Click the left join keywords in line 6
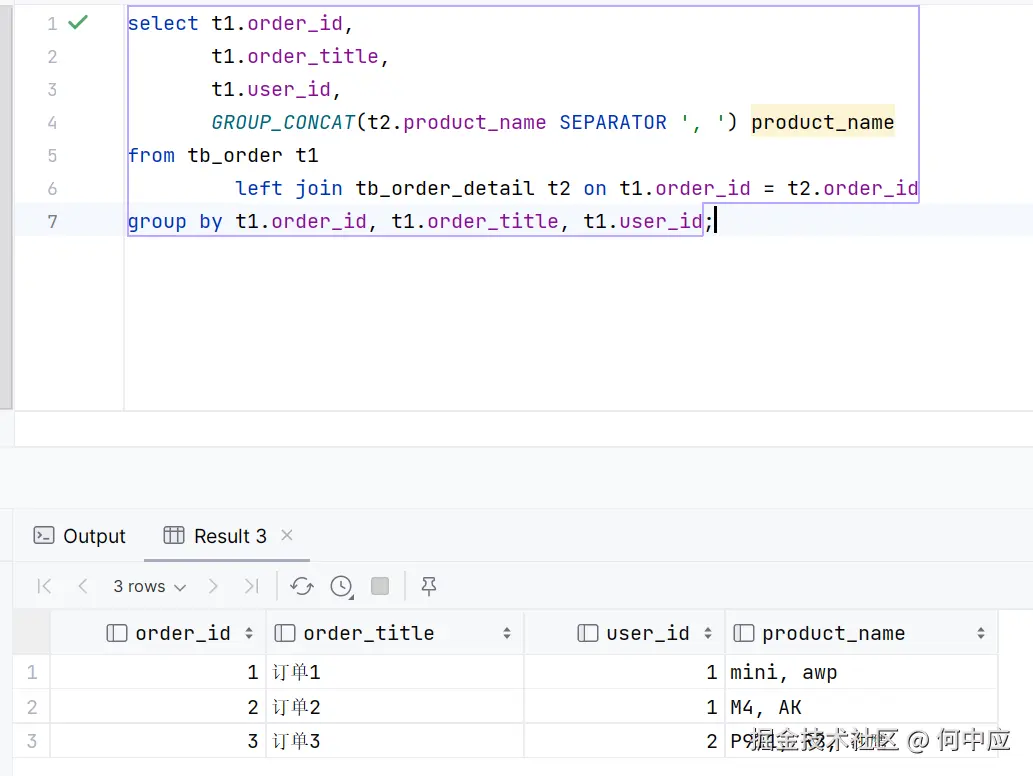1033x776 pixels. 289,188
